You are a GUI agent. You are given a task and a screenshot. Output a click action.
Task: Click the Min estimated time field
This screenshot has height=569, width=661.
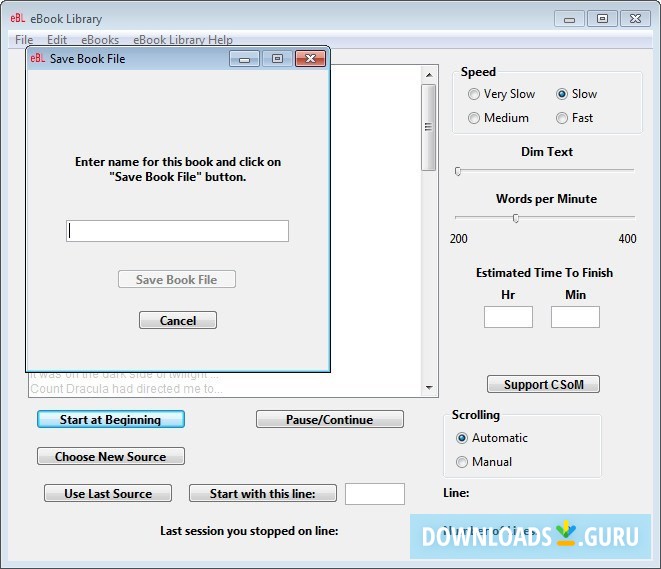575,317
